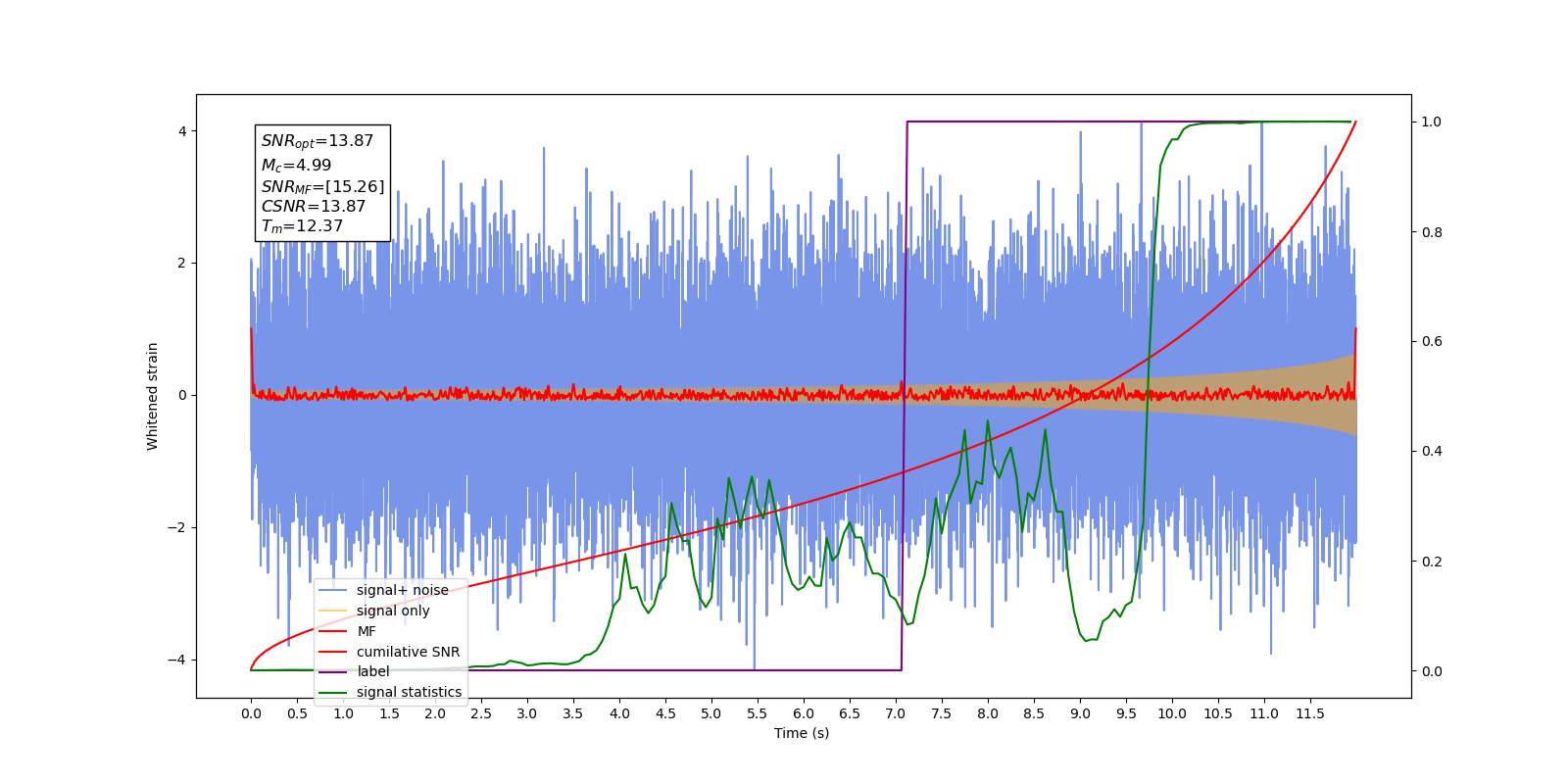Click the x-axis tick label 2.5
Image resolution: width=1568 pixels, height=784 pixels.
coord(481,713)
